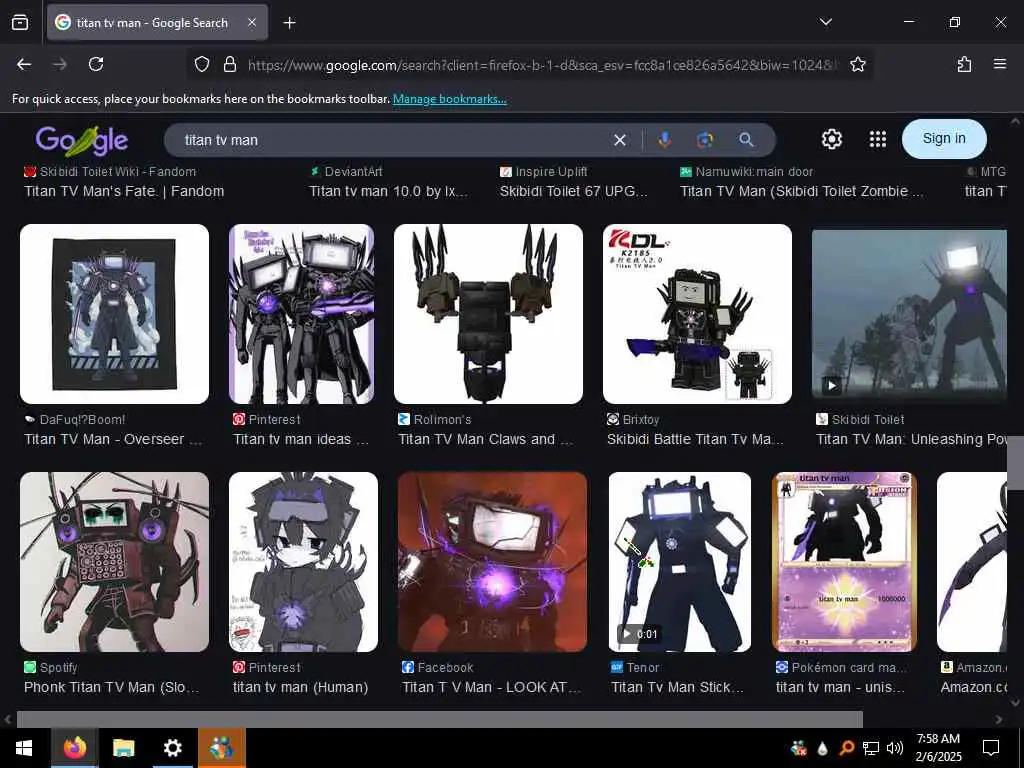Click the horizontal page scrollbar
Image resolution: width=1024 pixels, height=768 pixels.
click(x=440, y=719)
